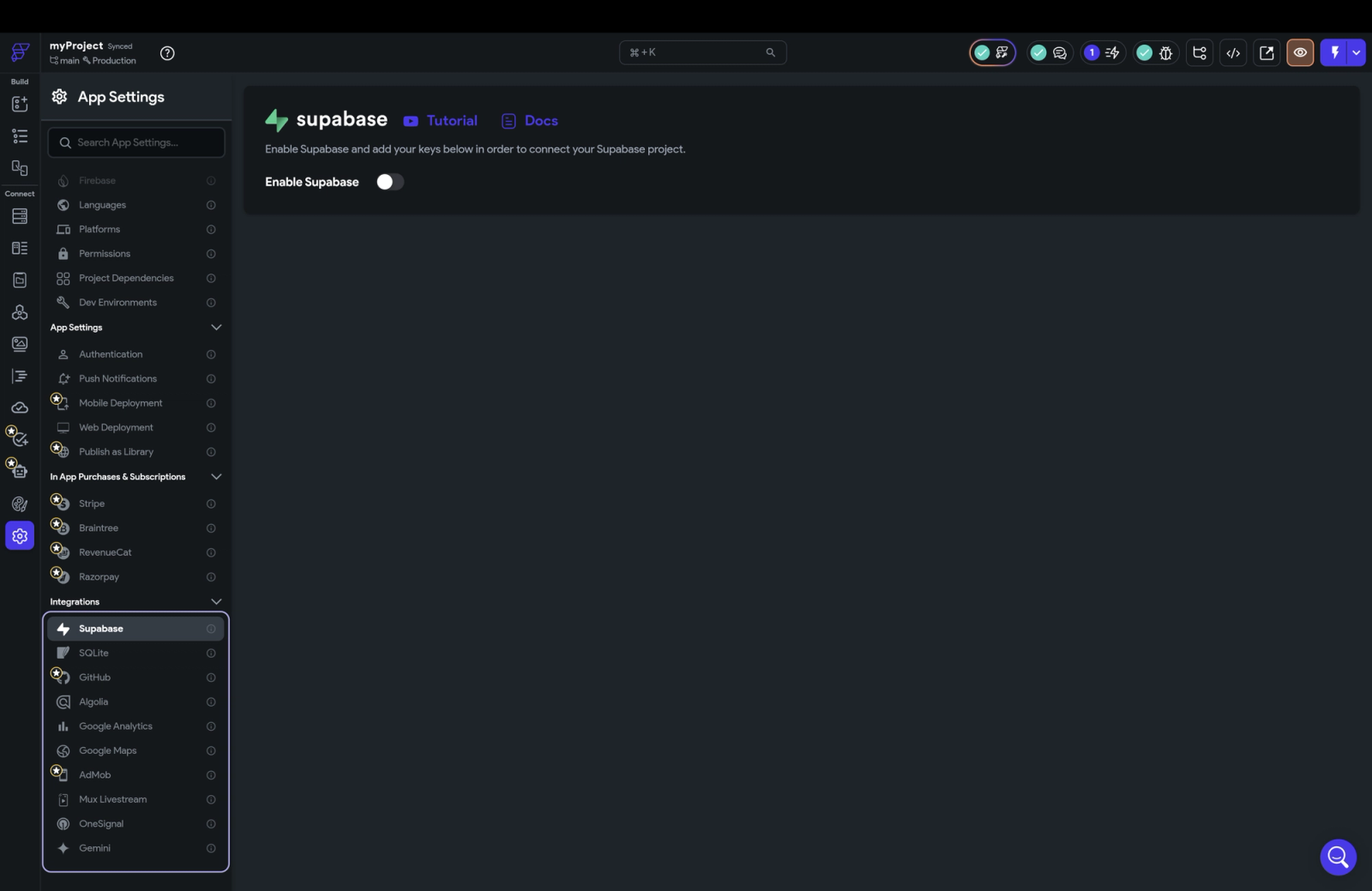Open Web Deployment settings
This screenshot has width=1372, height=891.
point(135,427)
